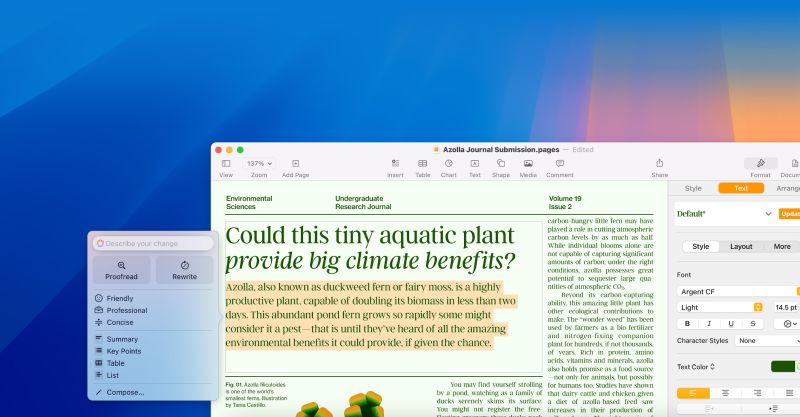Add a Text box from toolbar
800x417 pixels.
tap(474, 163)
